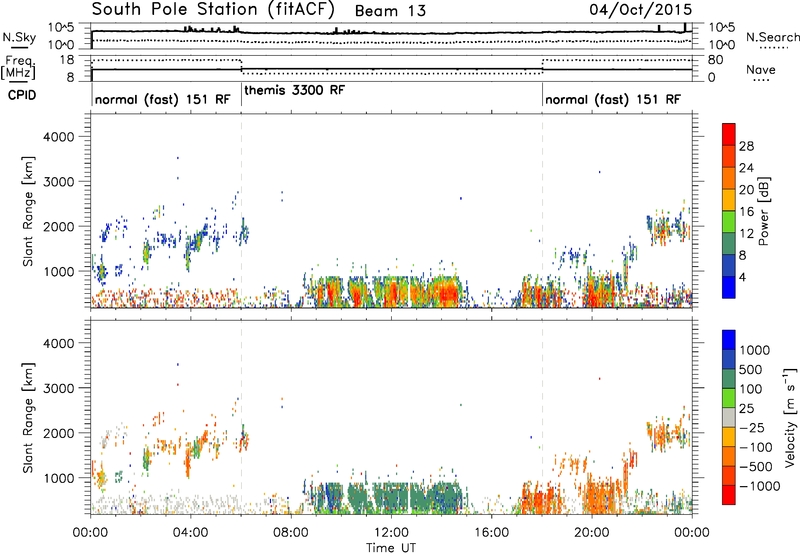Click 'Slant Range [km]' axis label on velocity panel

(x=28, y=418)
